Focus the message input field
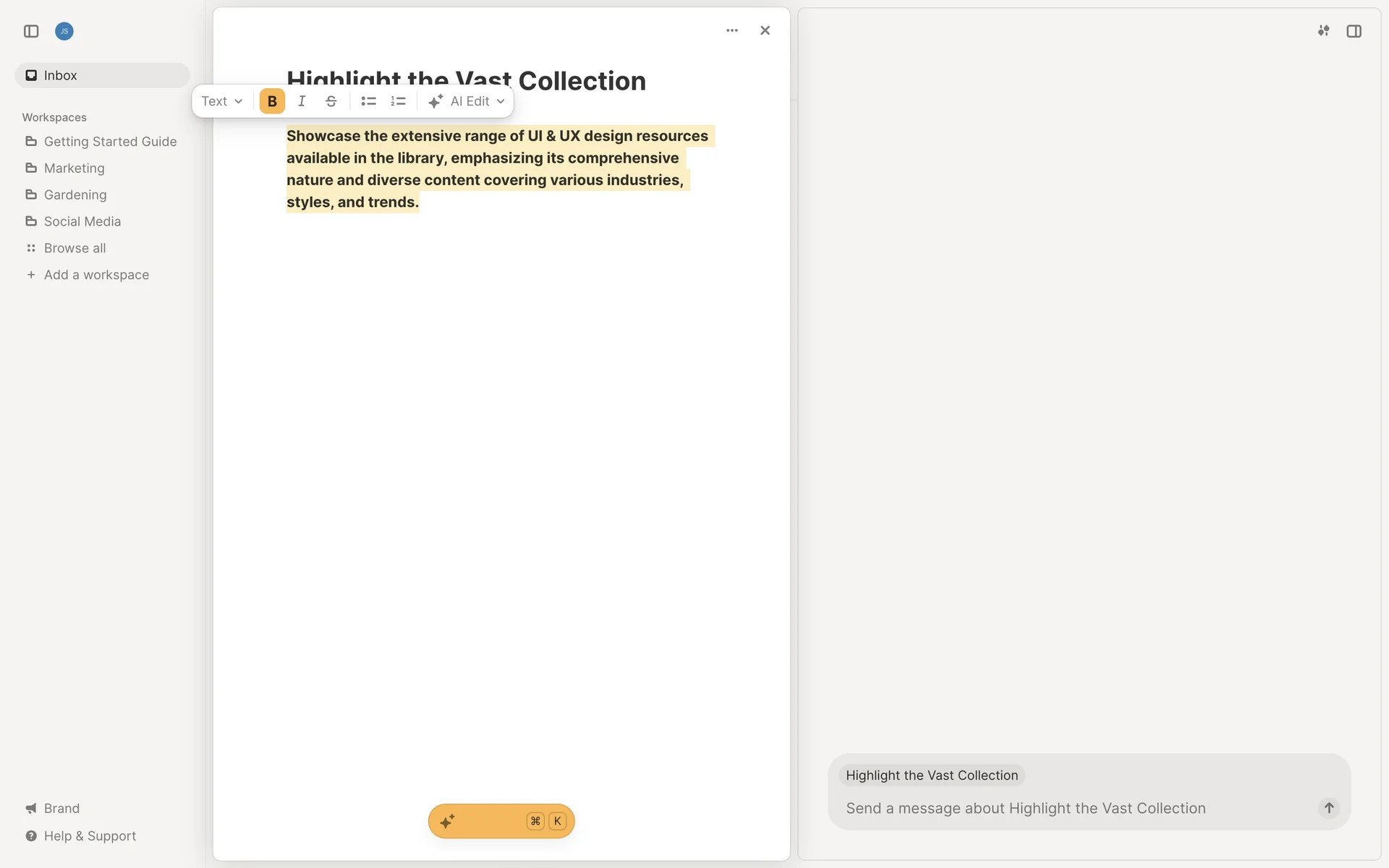Screen dimensions: 1389x868 (1071, 808)
